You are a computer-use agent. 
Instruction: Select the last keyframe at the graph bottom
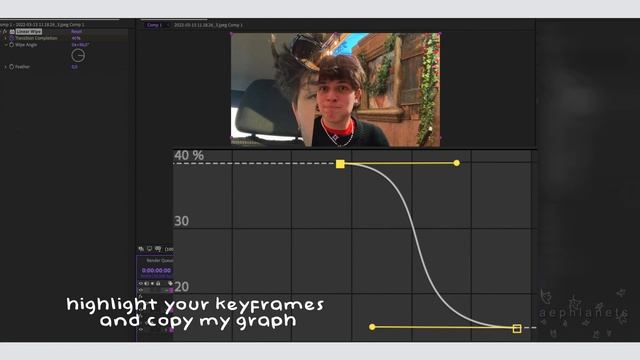[517, 329]
